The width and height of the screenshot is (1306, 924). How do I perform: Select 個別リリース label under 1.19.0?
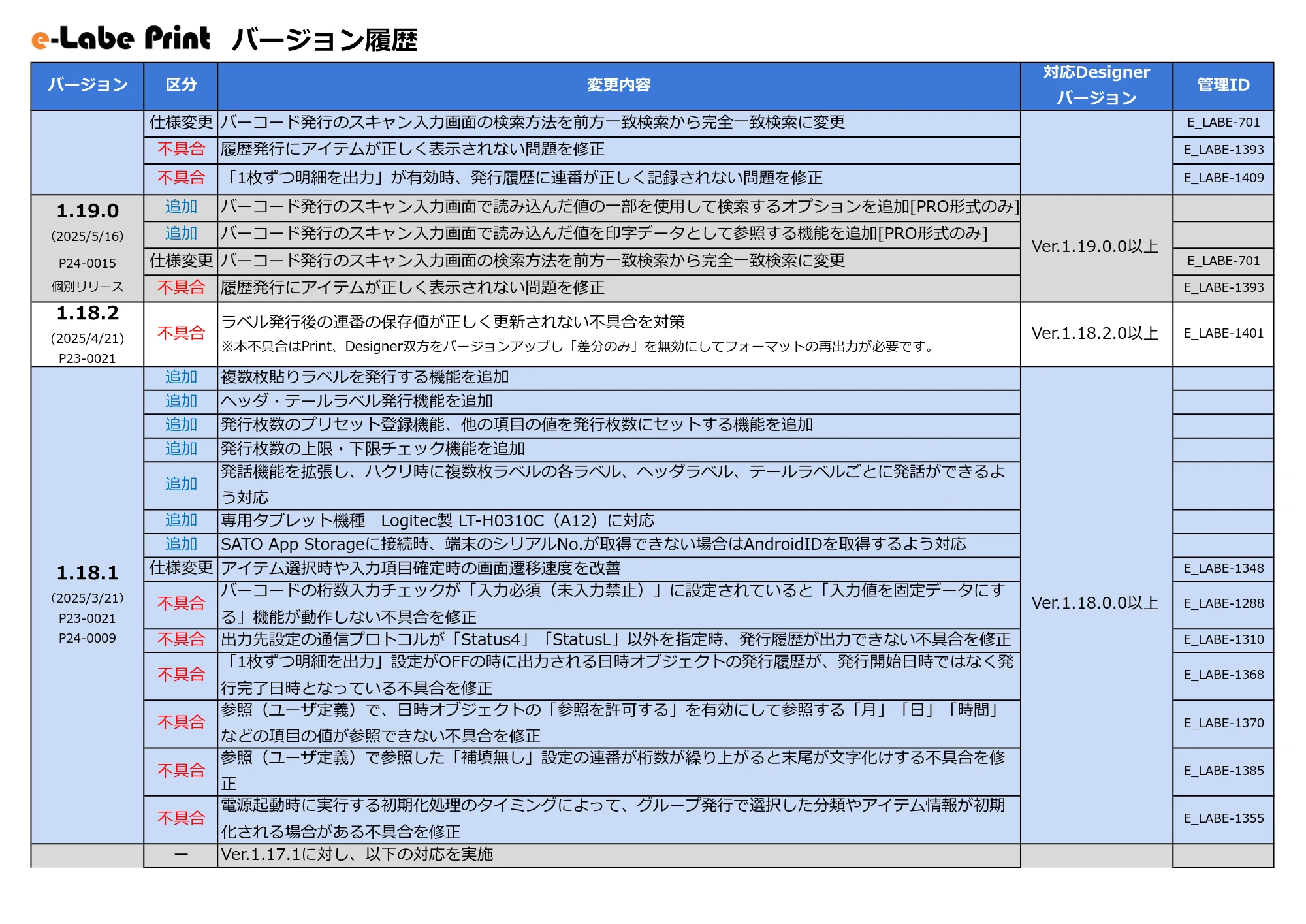click(x=88, y=287)
